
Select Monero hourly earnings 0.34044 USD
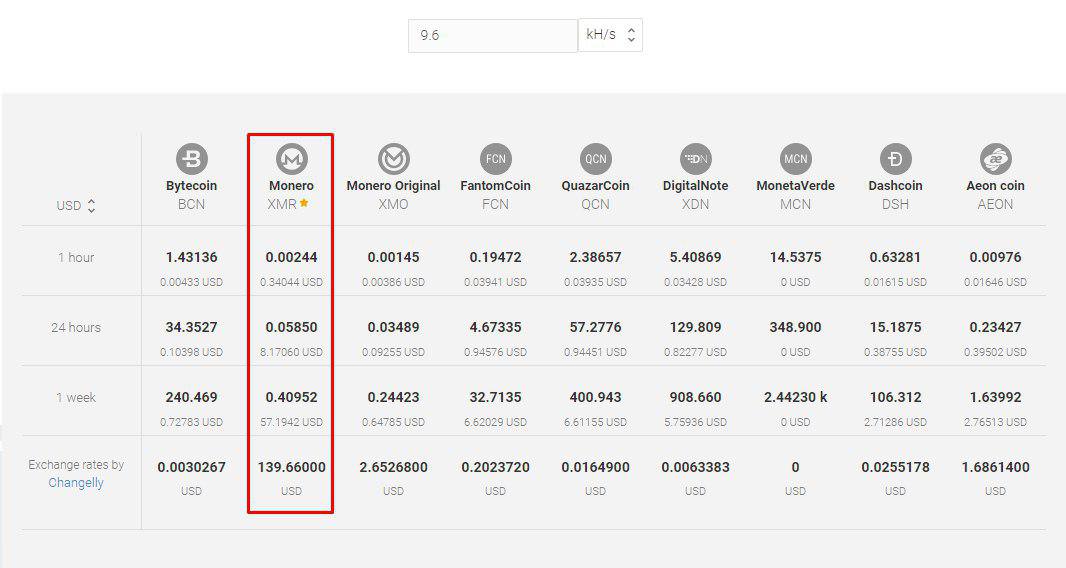pyautogui.click(x=292, y=282)
